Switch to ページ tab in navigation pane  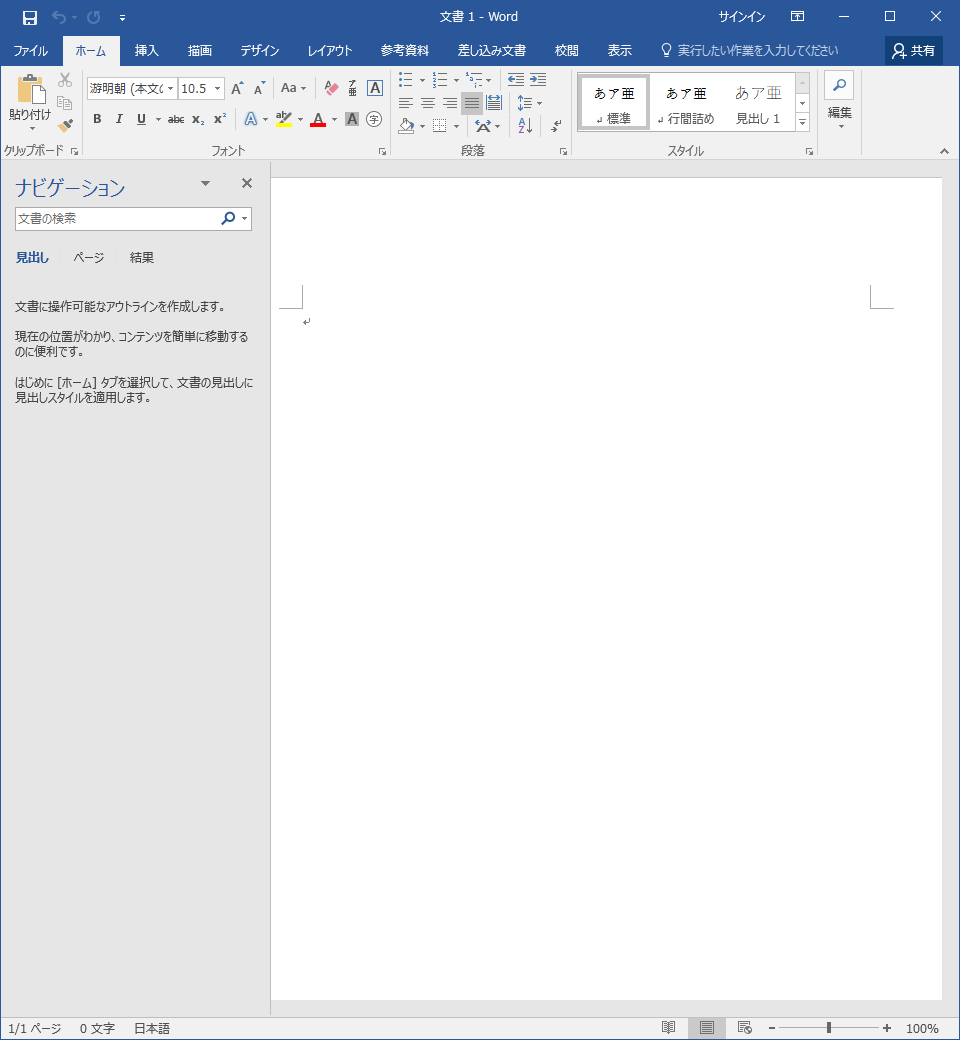point(89,258)
